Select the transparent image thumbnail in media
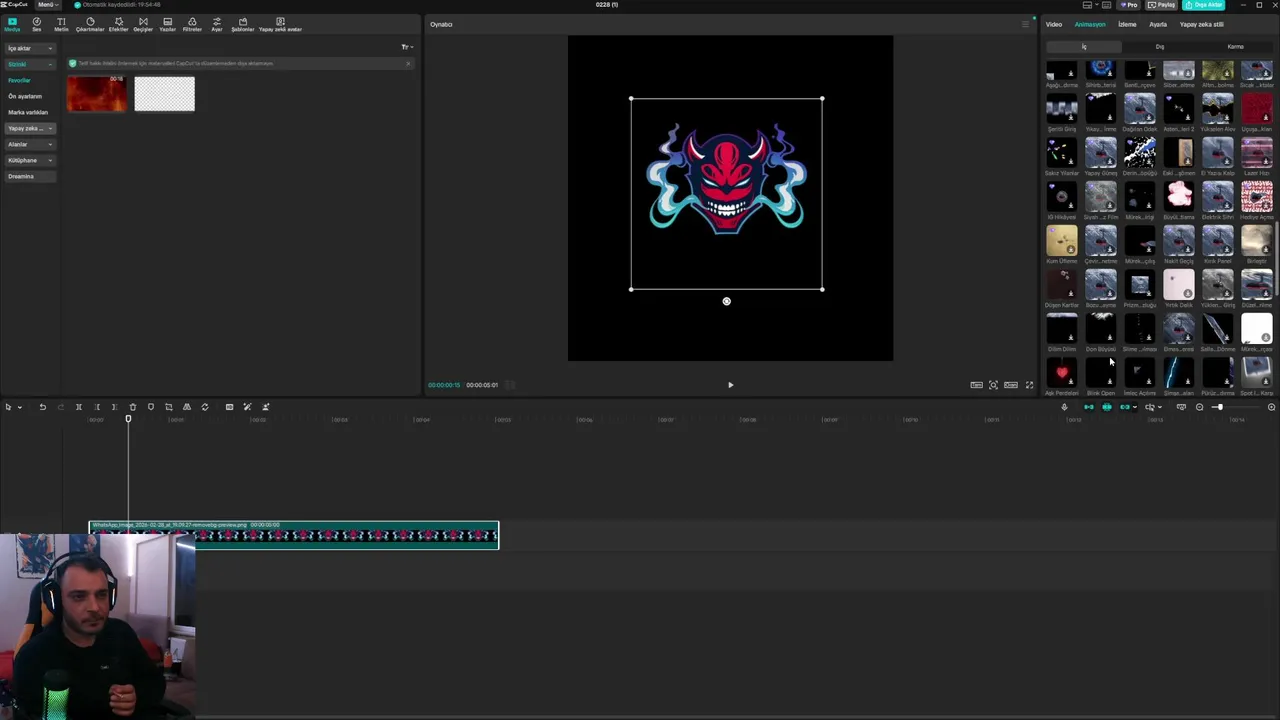The image size is (1280, 720). coord(165,94)
